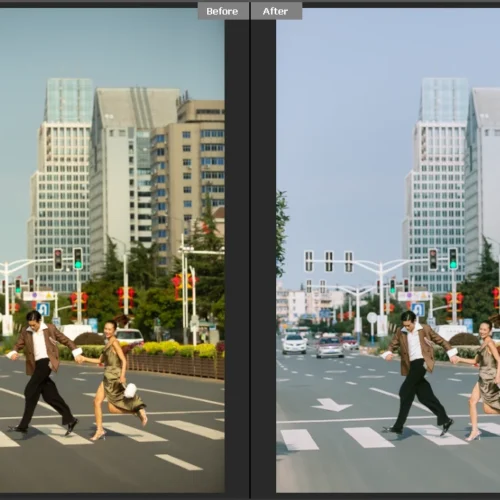The width and height of the screenshot is (500, 500).
Task: Click the Before photo preview
Action: click(112, 250)
